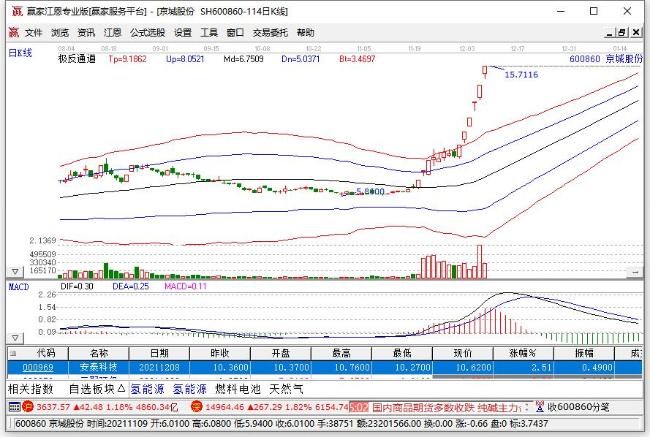Switch to the 自选板块 tab
Viewport: 650px width, 437px height.
(97, 389)
